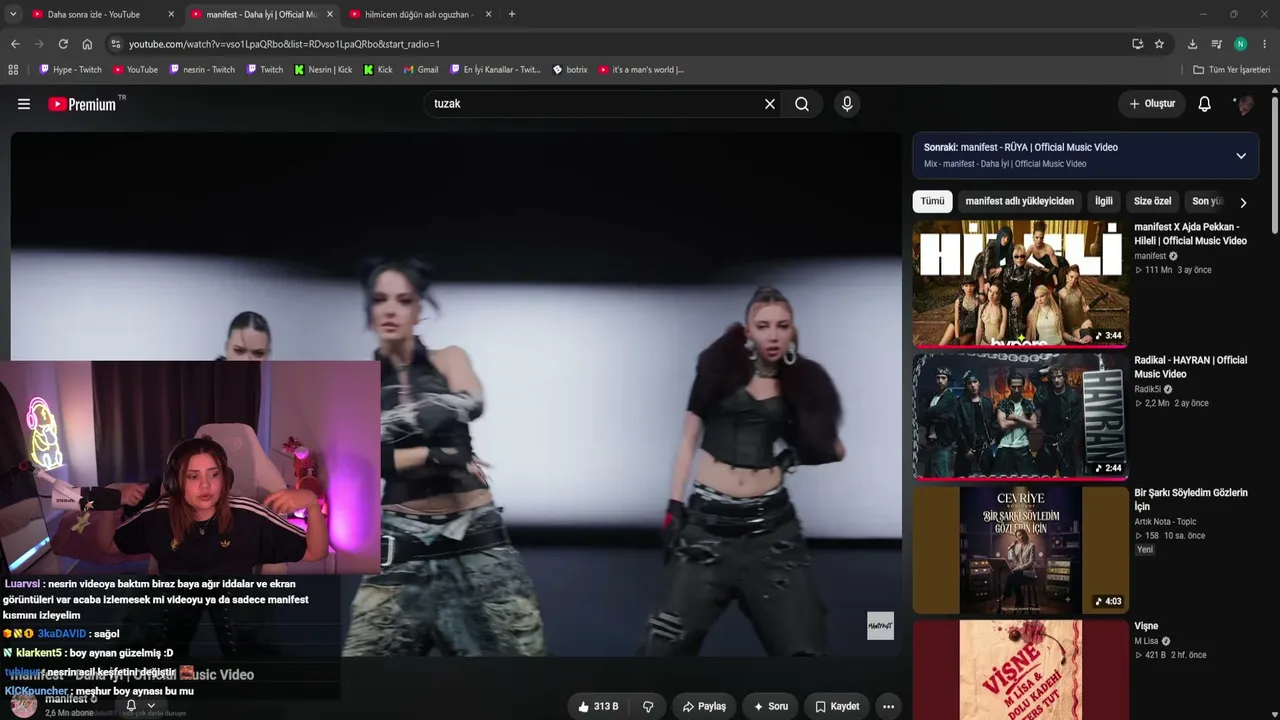Open the 'Radik5l' channel name
The height and width of the screenshot is (720, 1280).
coord(1147,389)
